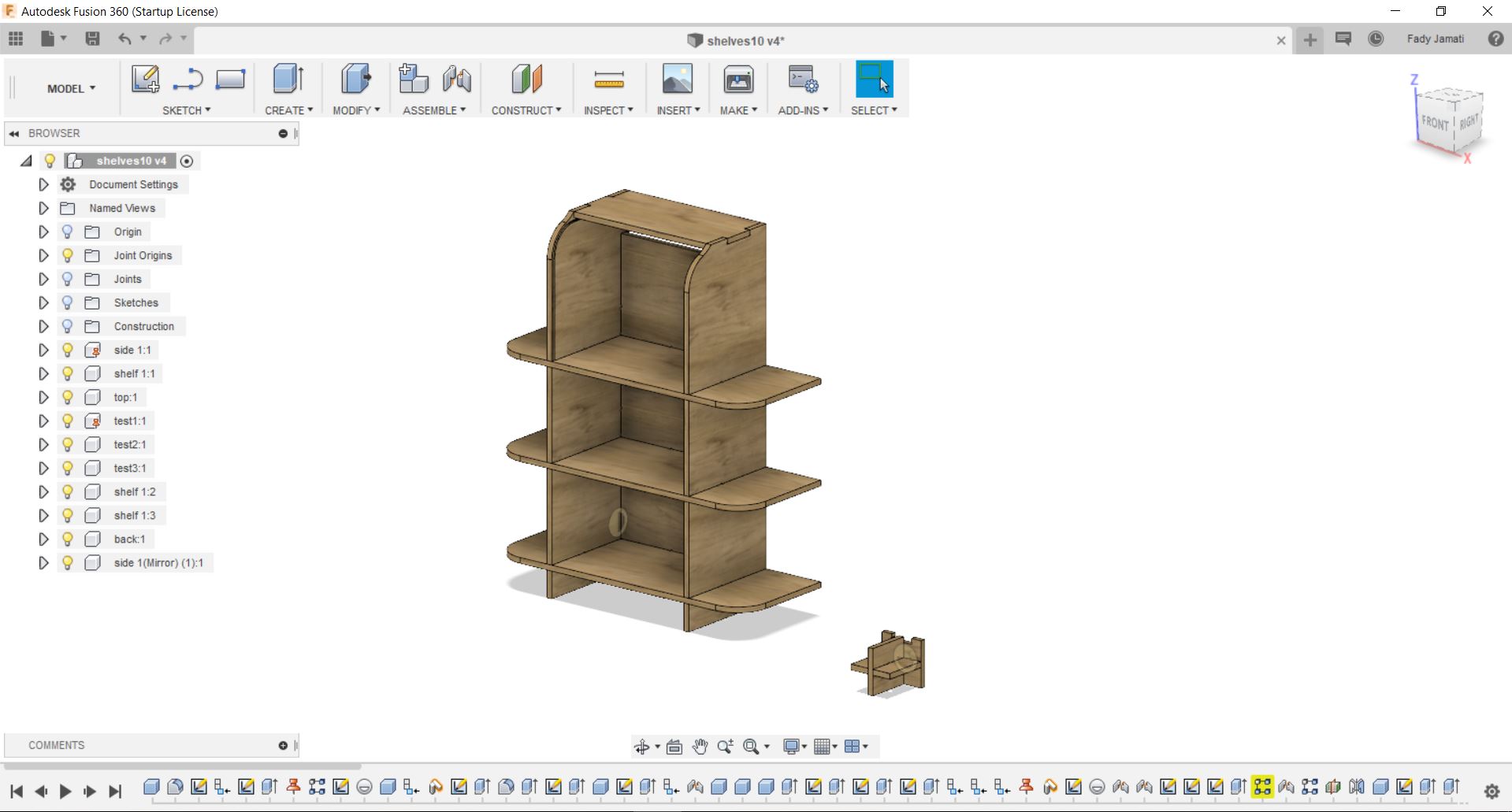Expand the Joints folder node
This screenshot has height=812, width=1512.
43,279
